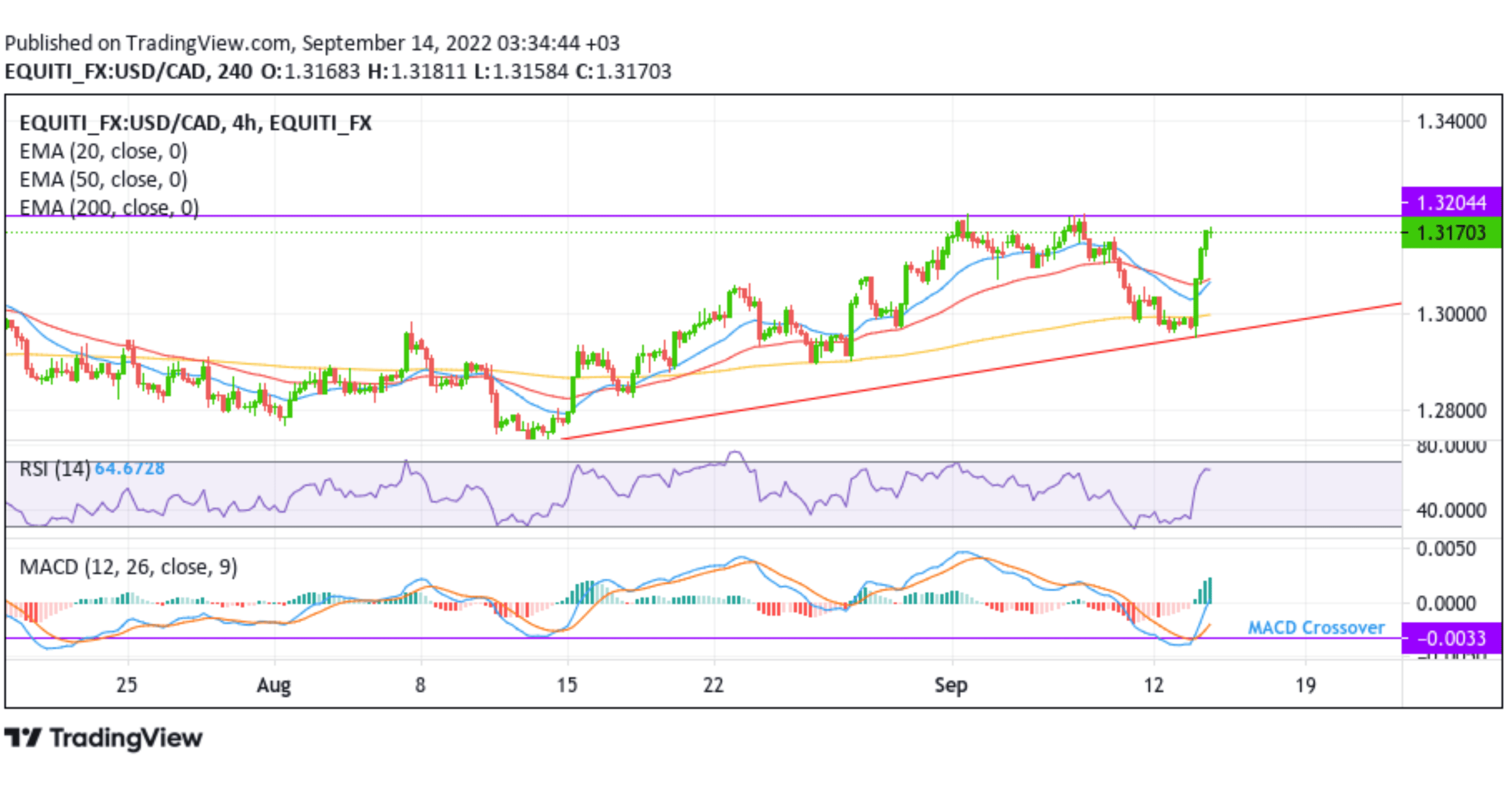Click the 19 date label on time axis
This screenshot has width=1508, height=812.
(x=1306, y=684)
